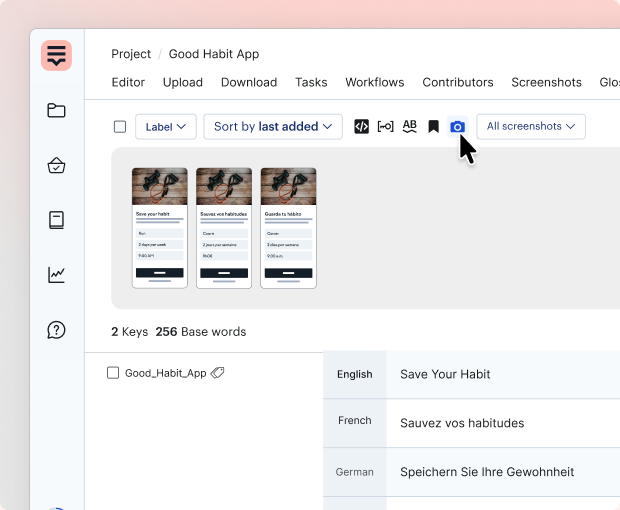Open the glossary book sidebar icon
Viewport: 620px width, 510px height.
click(56, 220)
